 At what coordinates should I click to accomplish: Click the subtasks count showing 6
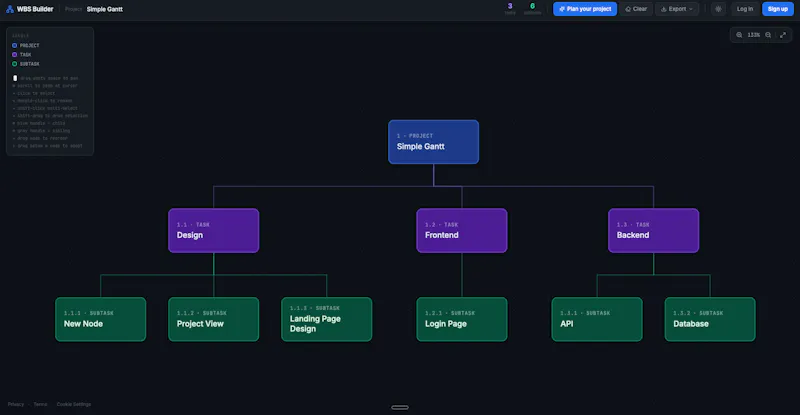(x=532, y=9)
